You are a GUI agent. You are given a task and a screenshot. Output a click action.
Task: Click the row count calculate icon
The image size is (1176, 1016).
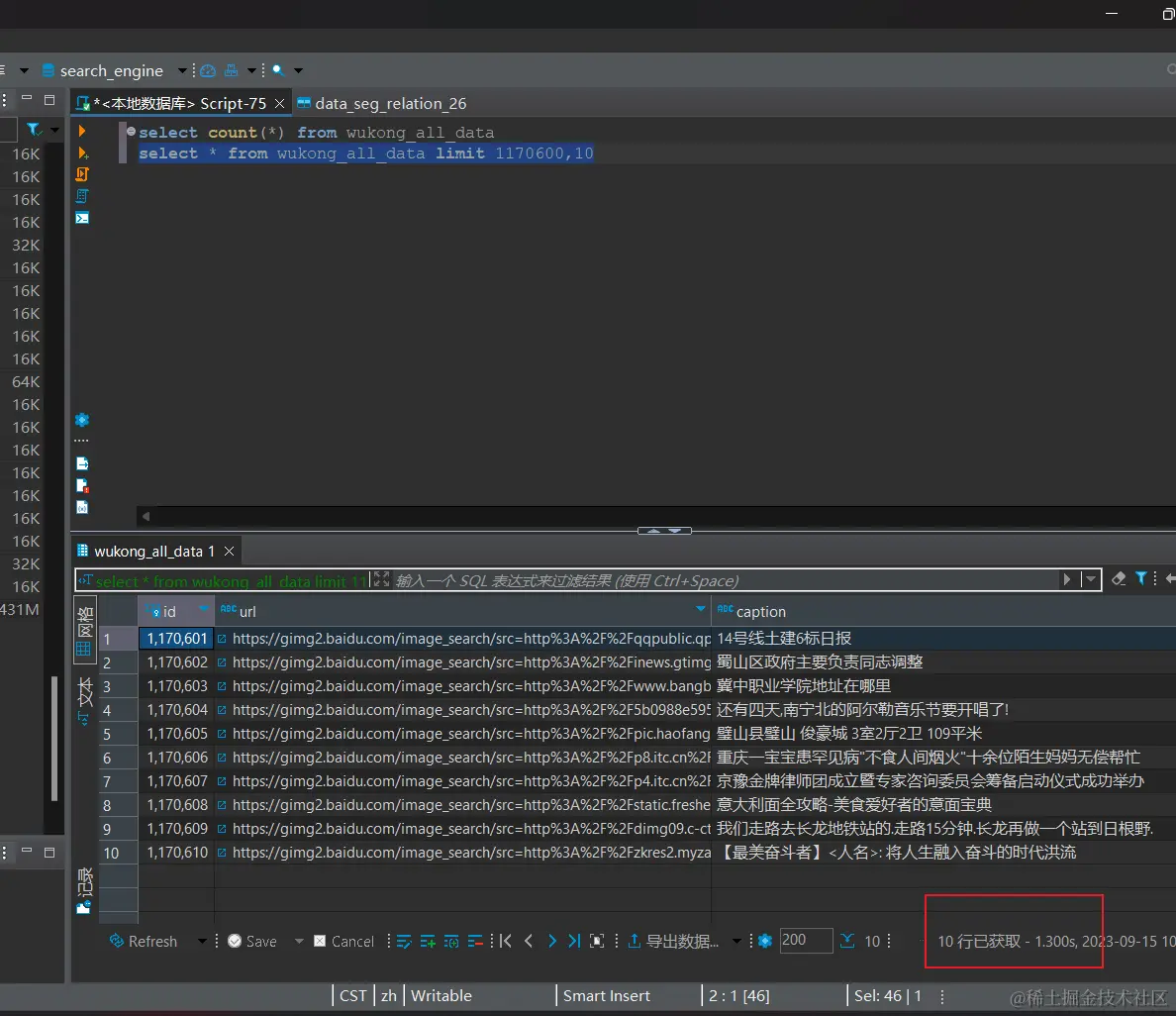(x=847, y=941)
